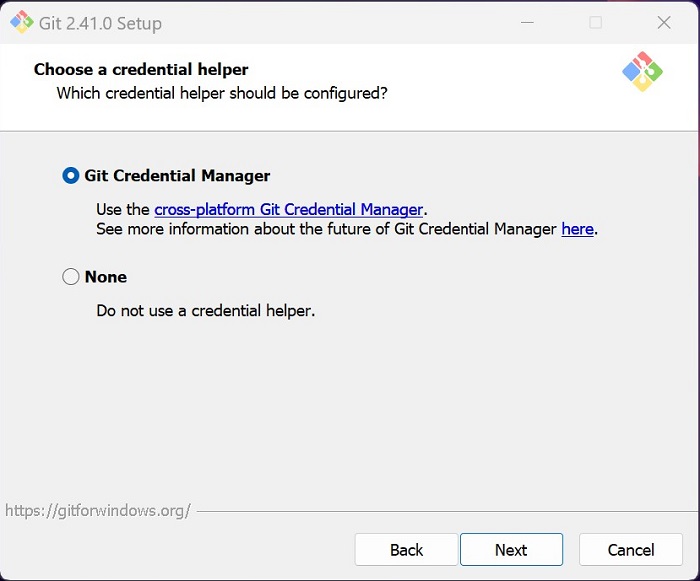Select the None credential helper option
This screenshot has width=700, height=581.
[x=71, y=277]
